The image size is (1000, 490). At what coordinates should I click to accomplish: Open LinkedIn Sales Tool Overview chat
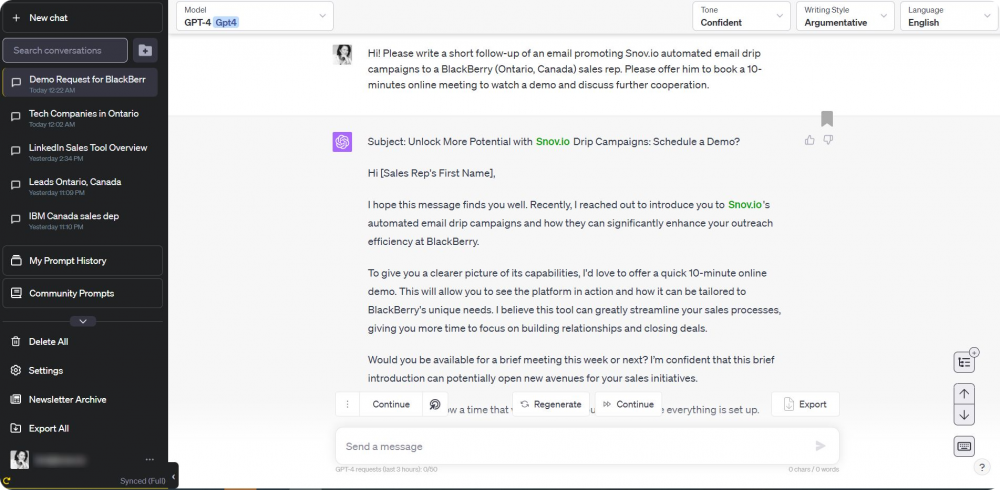pyautogui.click(x=80, y=151)
